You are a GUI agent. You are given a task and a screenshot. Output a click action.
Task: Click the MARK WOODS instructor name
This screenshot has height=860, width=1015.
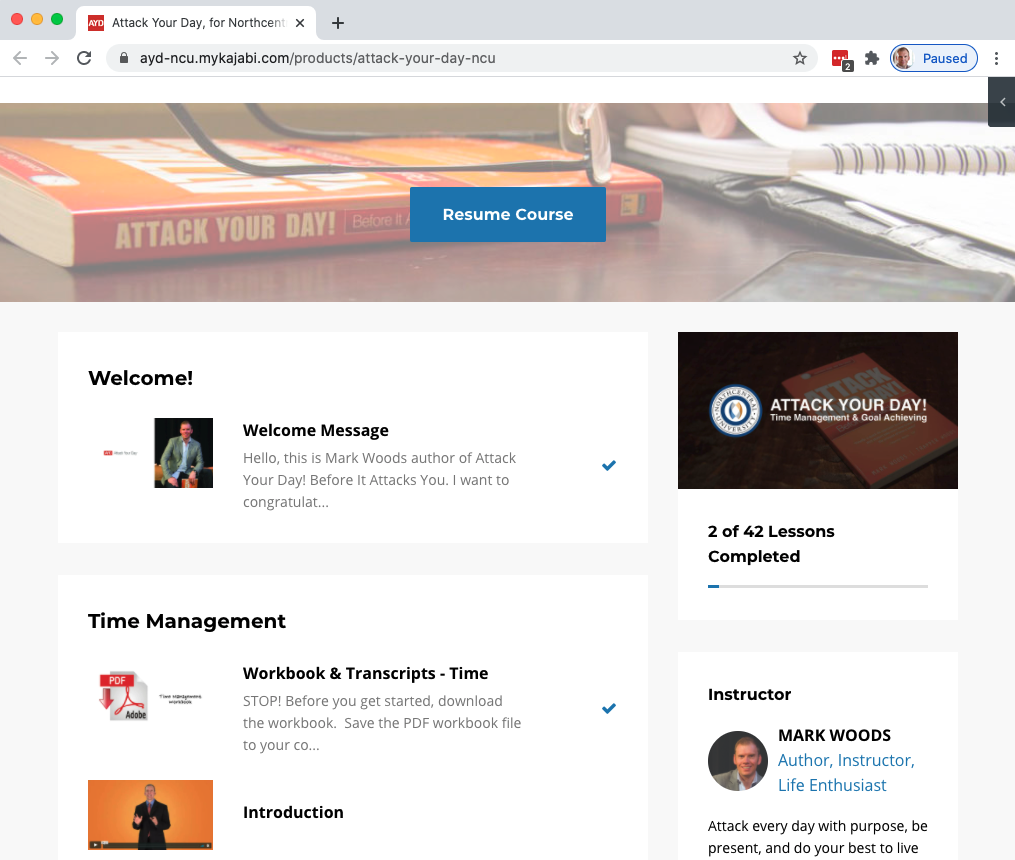tap(834, 735)
